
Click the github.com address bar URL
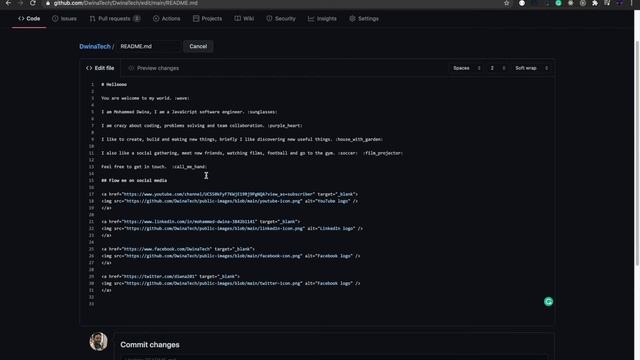click(126, 3)
